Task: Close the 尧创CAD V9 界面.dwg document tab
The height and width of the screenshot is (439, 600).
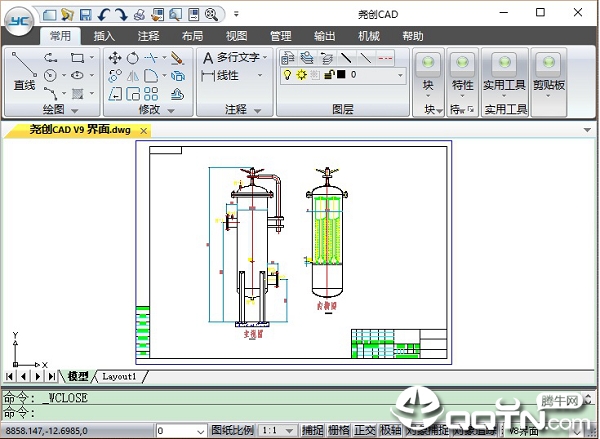Action: click(x=143, y=131)
